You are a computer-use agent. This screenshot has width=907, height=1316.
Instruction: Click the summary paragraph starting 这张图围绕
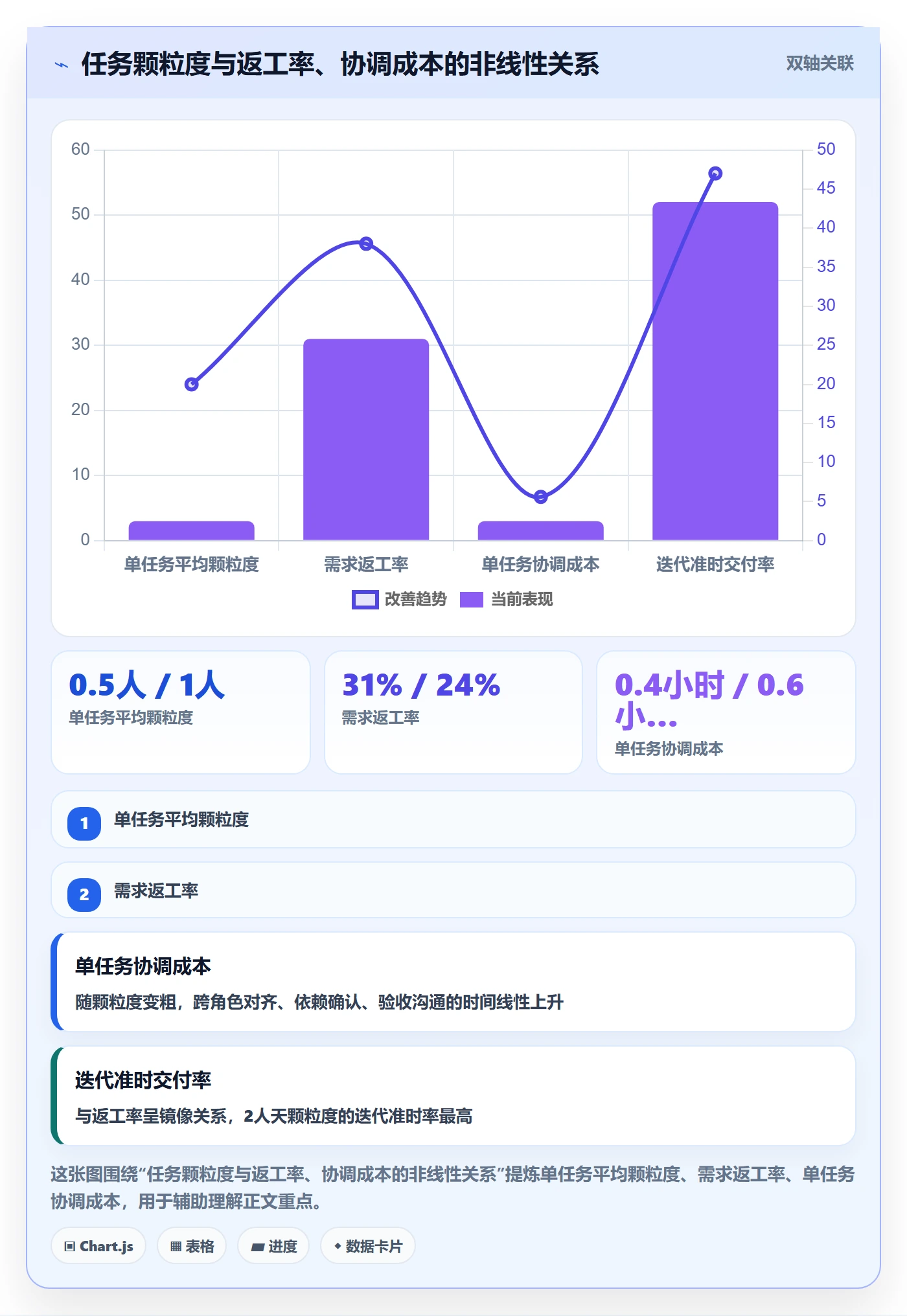[454, 1188]
